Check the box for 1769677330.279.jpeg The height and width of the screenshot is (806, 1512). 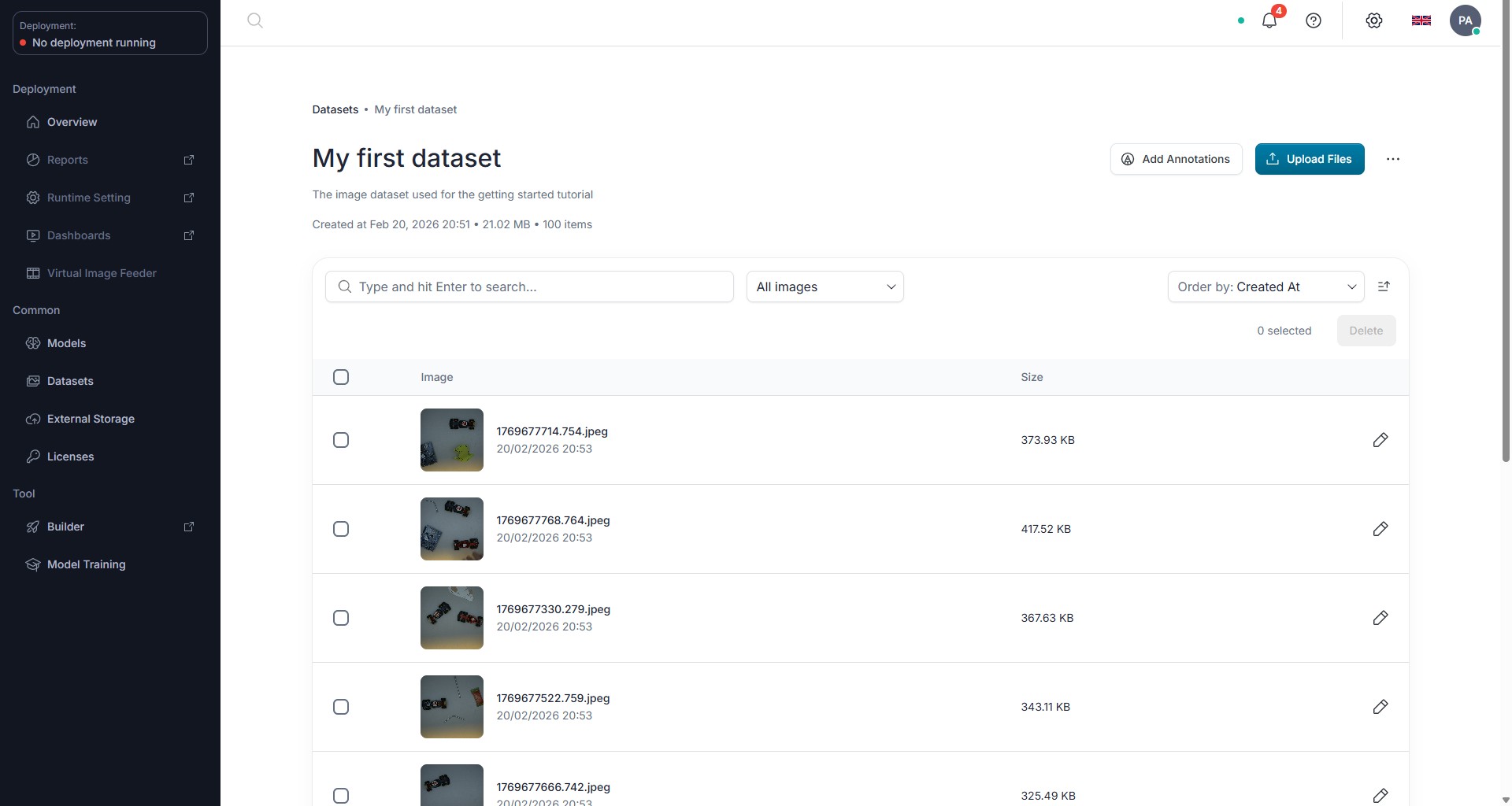[341, 618]
